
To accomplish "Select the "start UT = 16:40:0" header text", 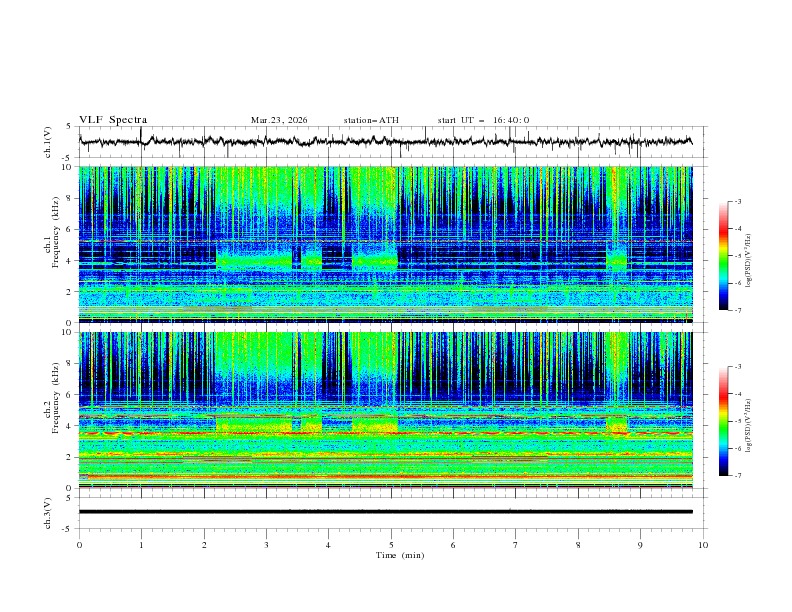I will click(483, 120).
